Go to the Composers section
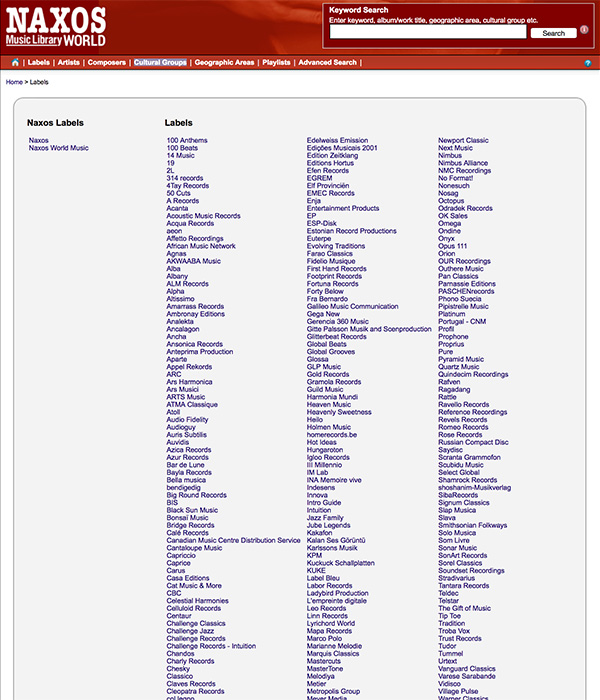Image resolution: width=600 pixels, height=700 pixels. coord(107,62)
